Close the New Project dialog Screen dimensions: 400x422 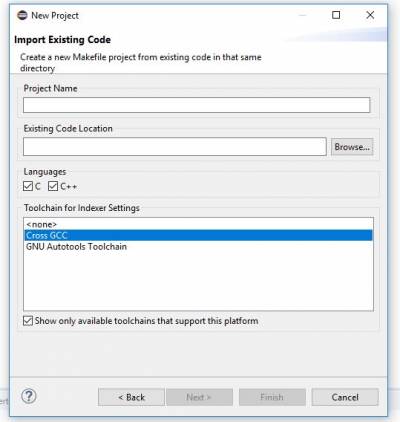tap(370, 15)
